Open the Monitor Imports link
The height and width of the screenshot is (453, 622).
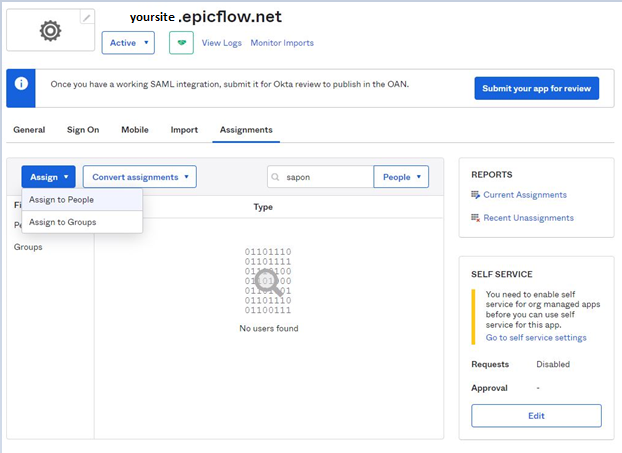(x=282, y=43)
